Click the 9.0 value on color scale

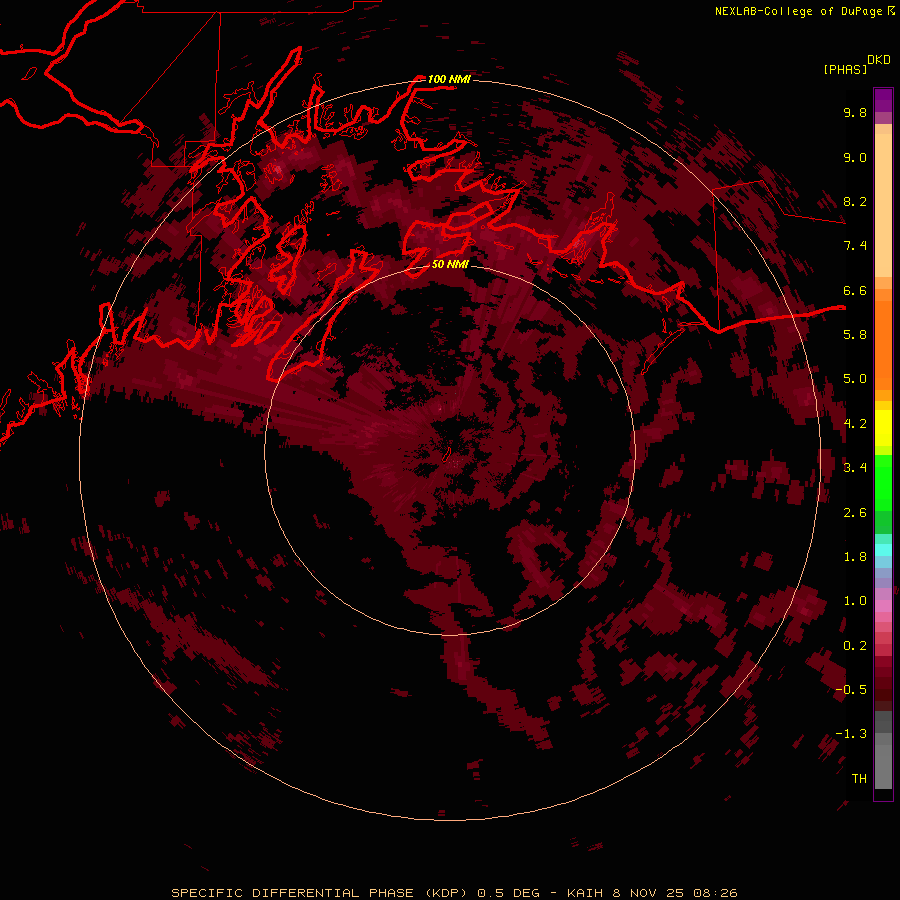click(x=855, y=157)
